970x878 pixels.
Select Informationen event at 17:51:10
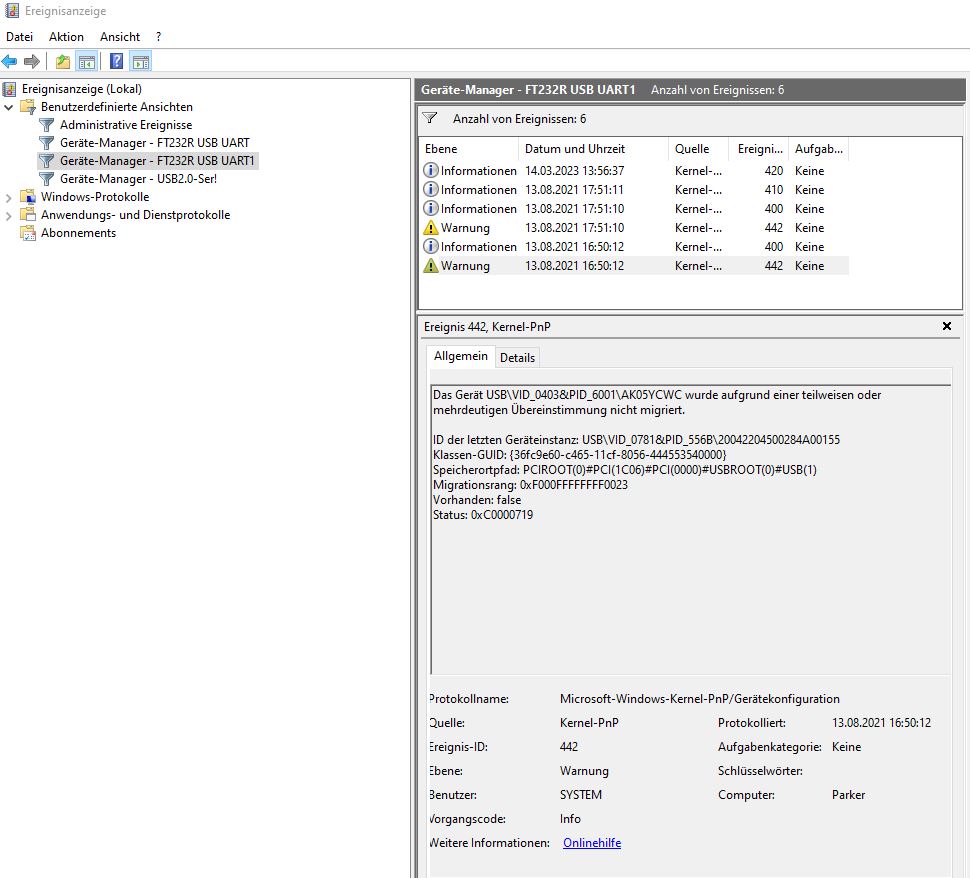(635, 209)
